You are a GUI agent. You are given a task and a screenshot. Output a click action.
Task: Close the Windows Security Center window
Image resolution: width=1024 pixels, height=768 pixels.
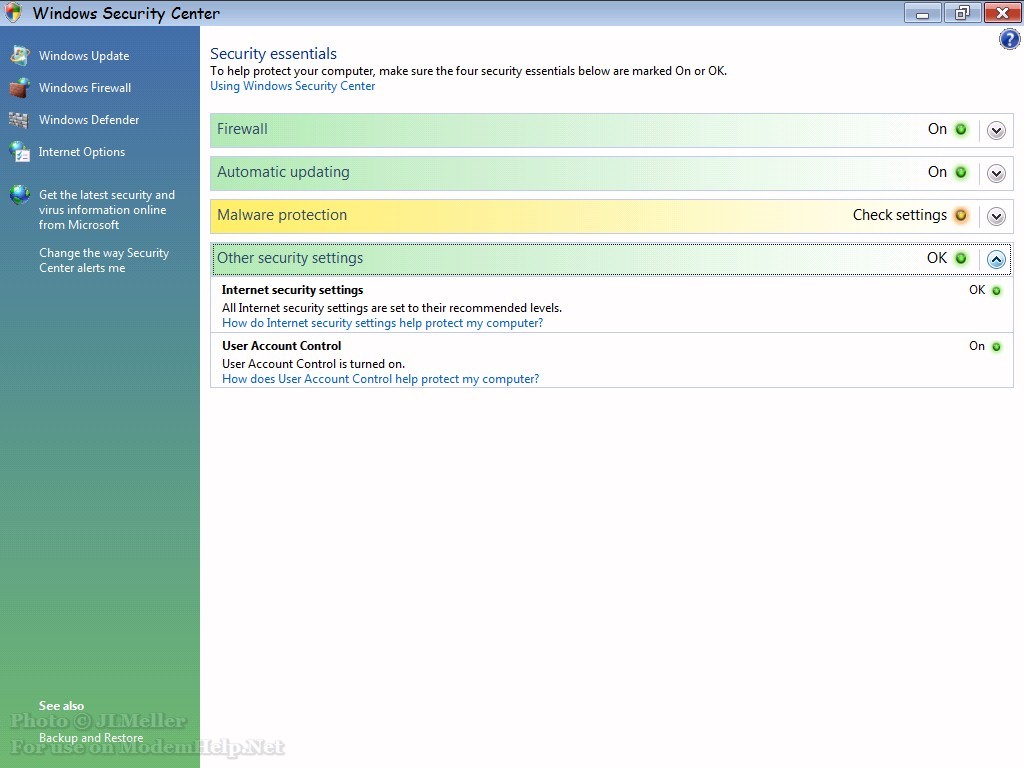1002,13
